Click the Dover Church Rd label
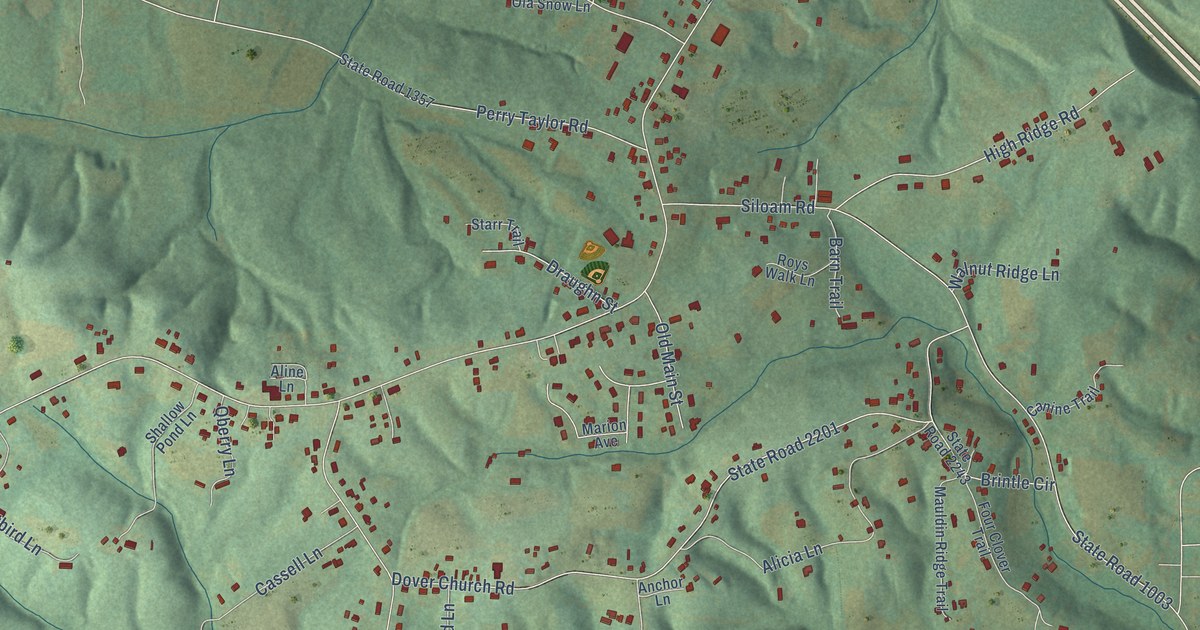Viewport: 1200px width, 630px height. pos(451,584)
